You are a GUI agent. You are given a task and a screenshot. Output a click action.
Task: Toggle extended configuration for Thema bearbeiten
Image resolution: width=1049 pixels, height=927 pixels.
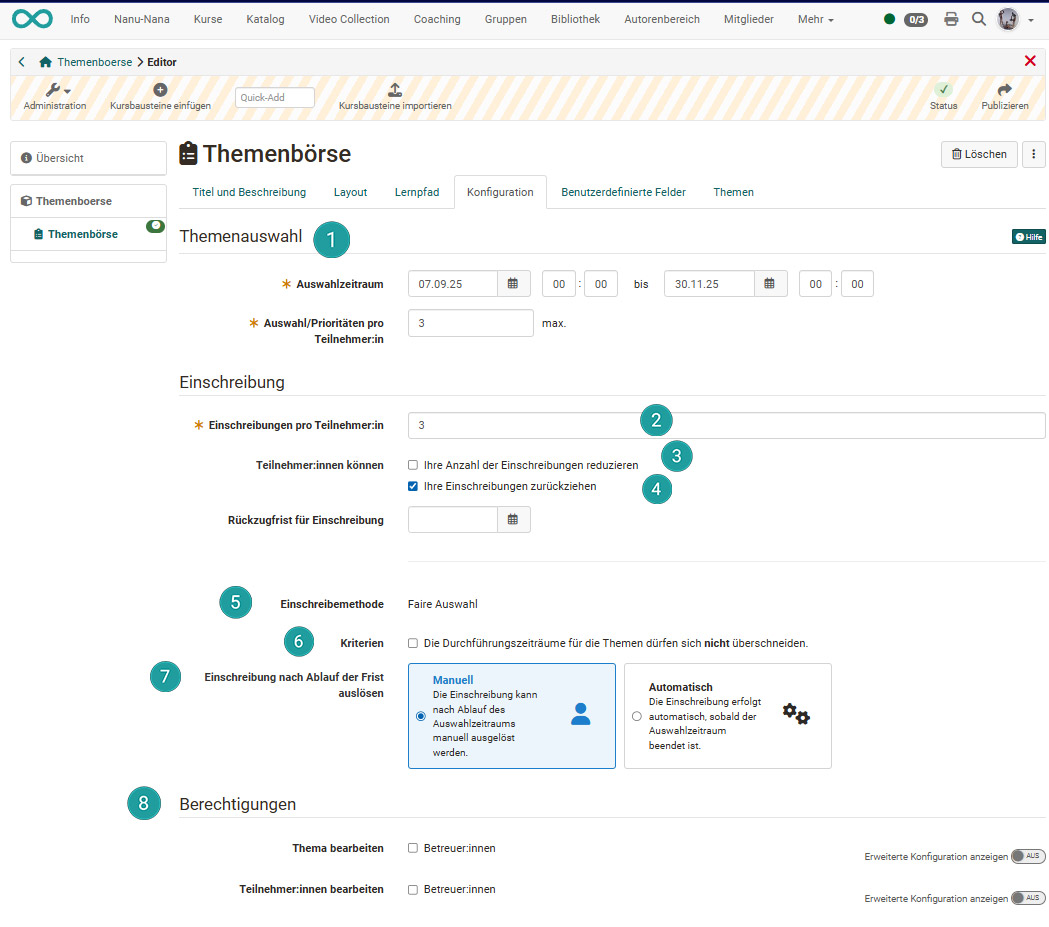[1028, 857]
